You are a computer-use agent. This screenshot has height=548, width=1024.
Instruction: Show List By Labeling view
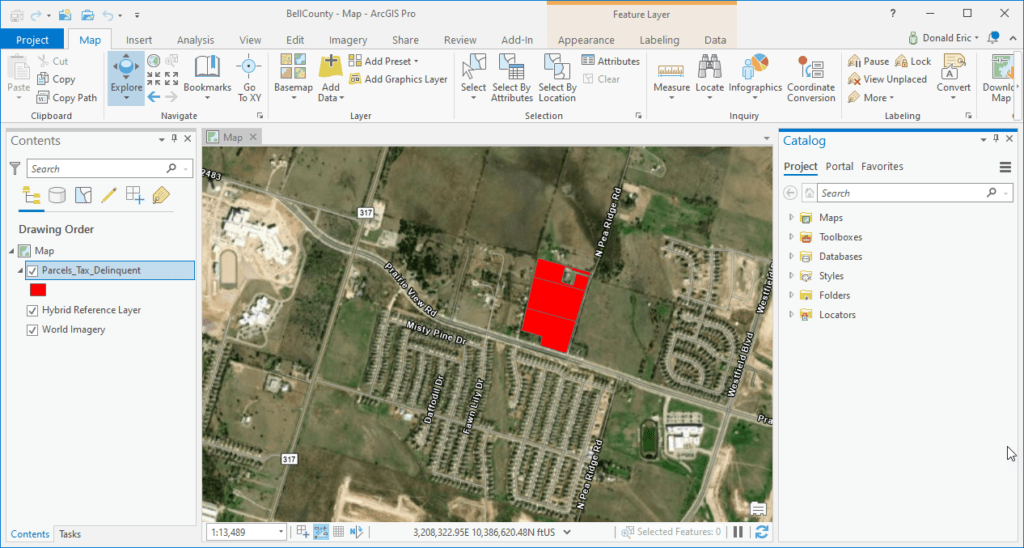[161, 195]
